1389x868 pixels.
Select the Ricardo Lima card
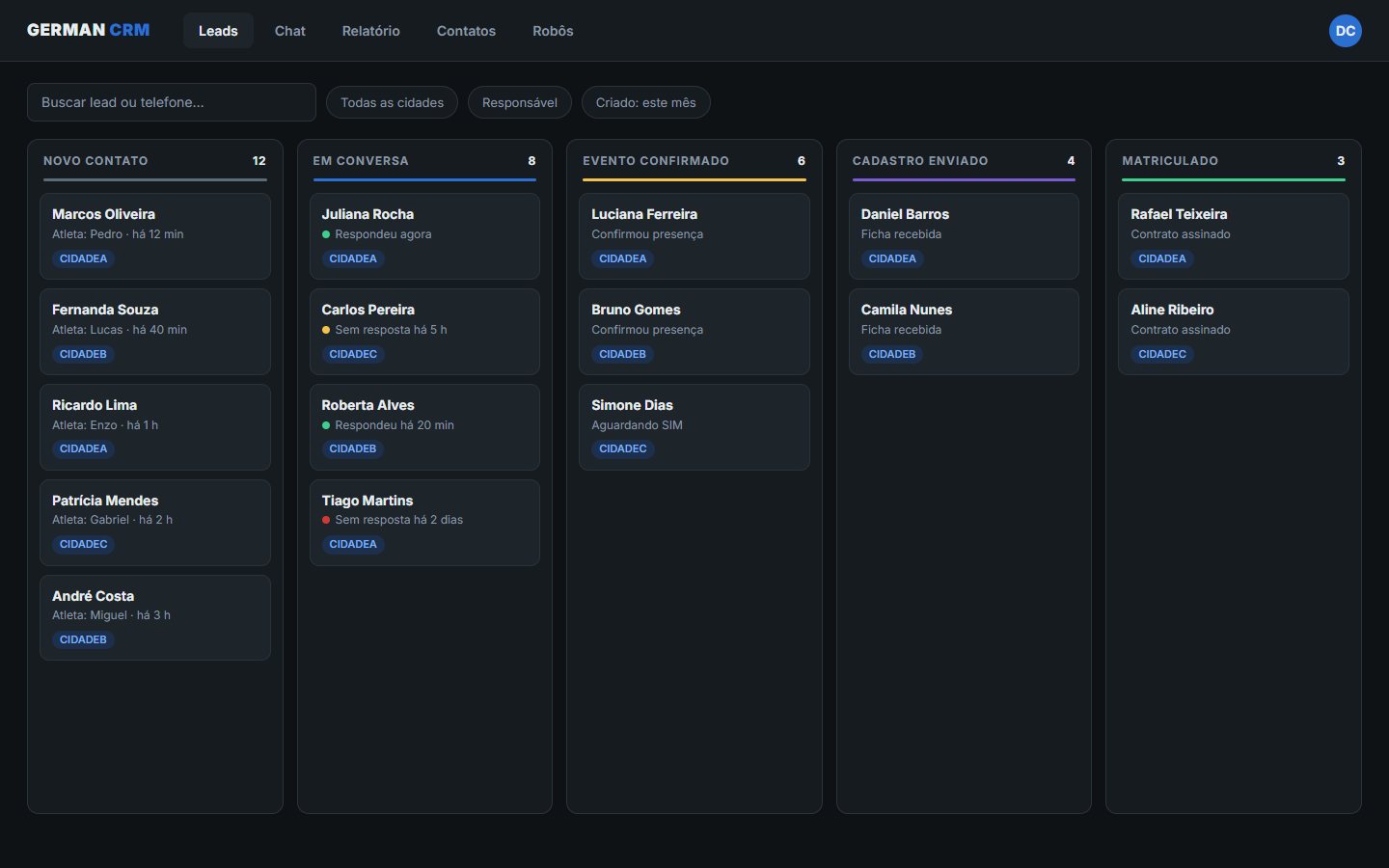[x=155, y=427]
